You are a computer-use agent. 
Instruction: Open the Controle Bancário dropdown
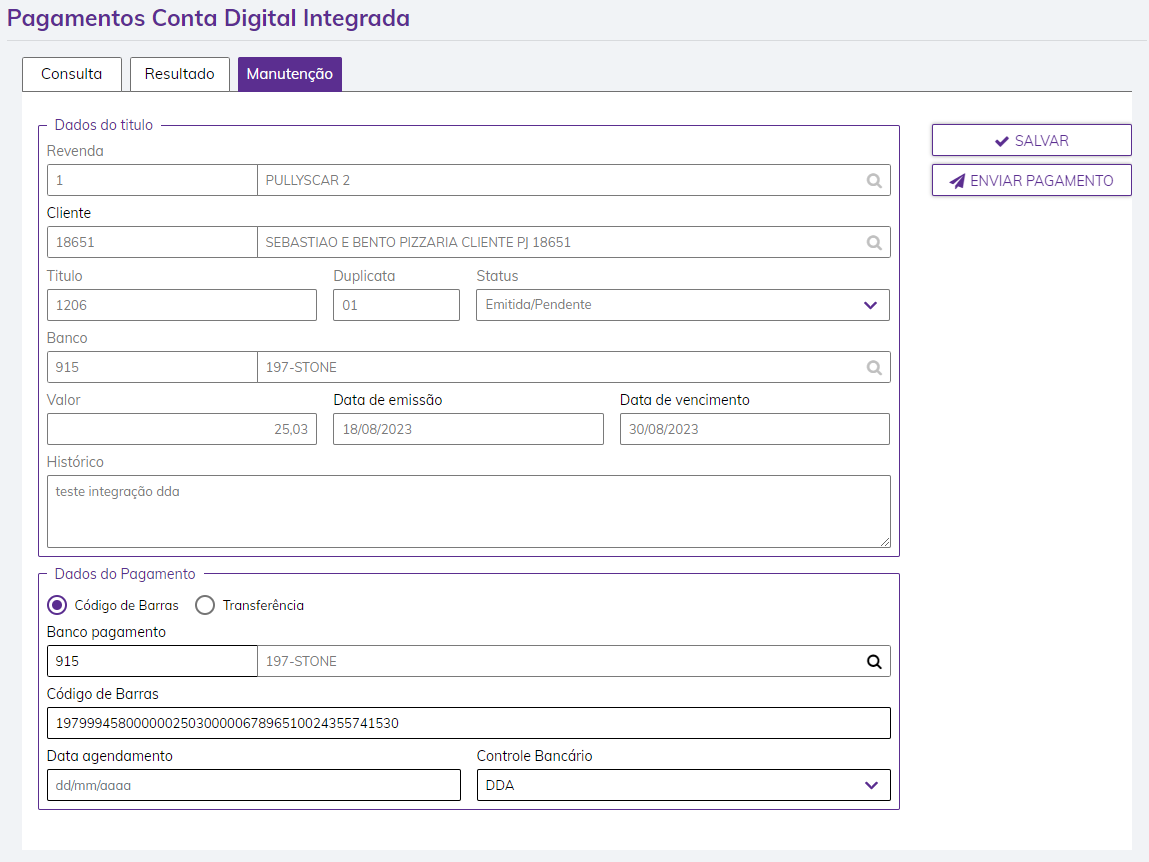point(869,785)
